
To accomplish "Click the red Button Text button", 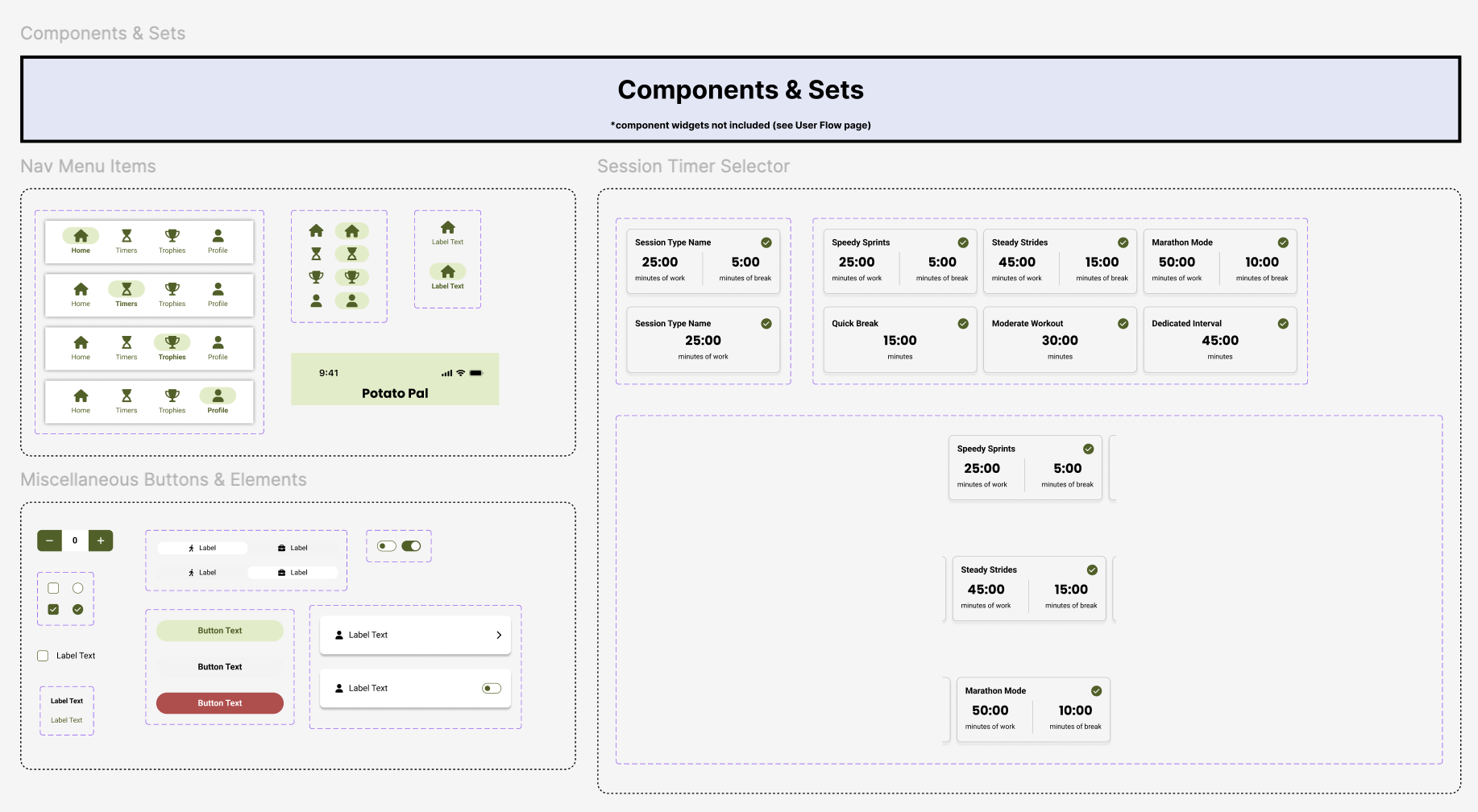I will (x=220, y=703).
